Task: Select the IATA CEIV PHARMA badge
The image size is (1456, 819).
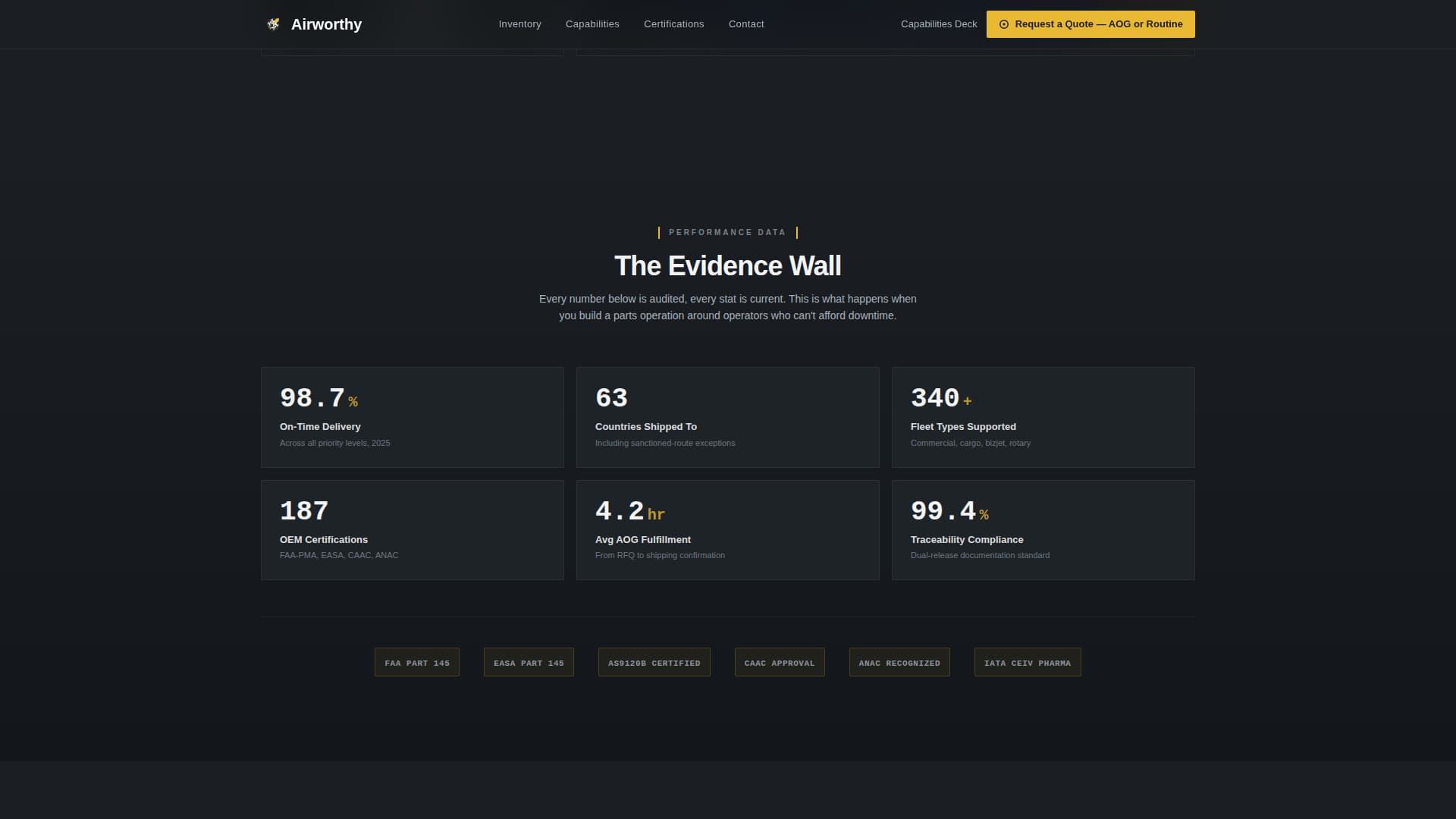Action: 1027,662
